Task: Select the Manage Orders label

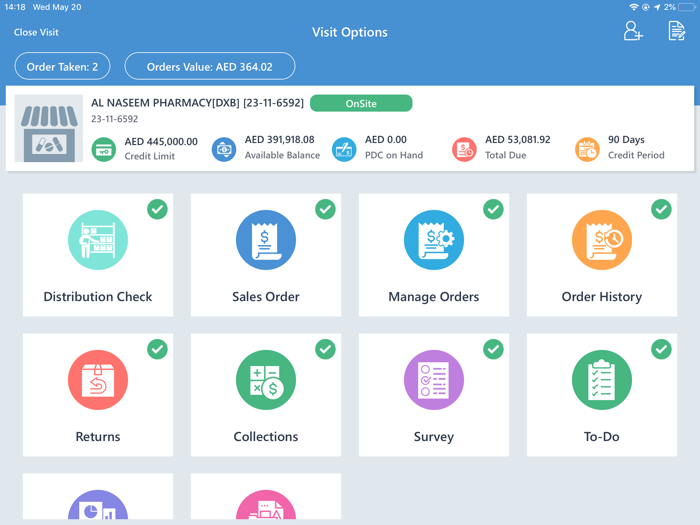Action: point(433,297)
